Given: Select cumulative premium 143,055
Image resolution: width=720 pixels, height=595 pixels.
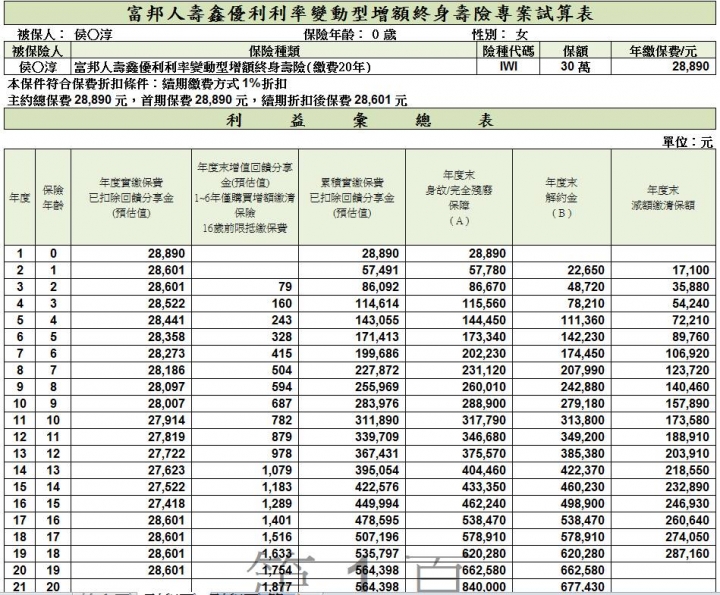Looking at the screenshot, I should point(377,320).
